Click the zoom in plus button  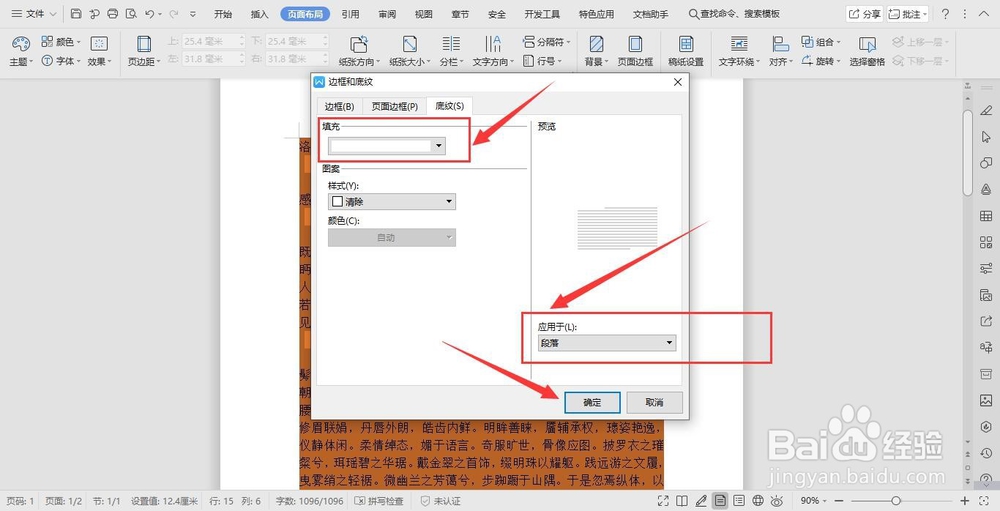(965, 501)
